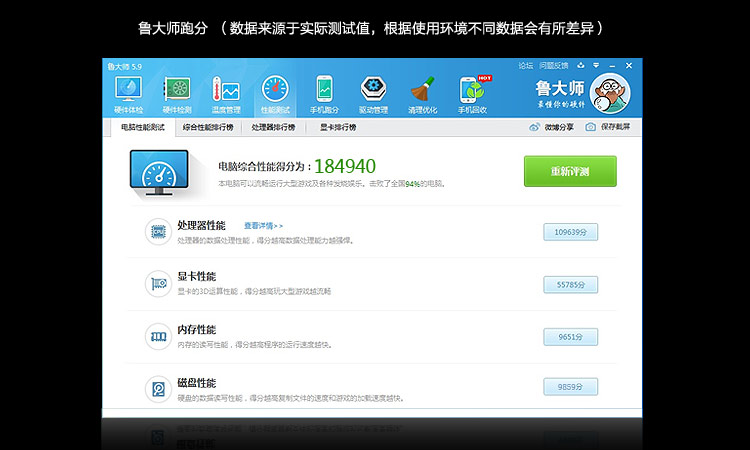Minimize the 鲁大师 window
This screenshot has height=450, width=750.
click(x=612, y=66)
